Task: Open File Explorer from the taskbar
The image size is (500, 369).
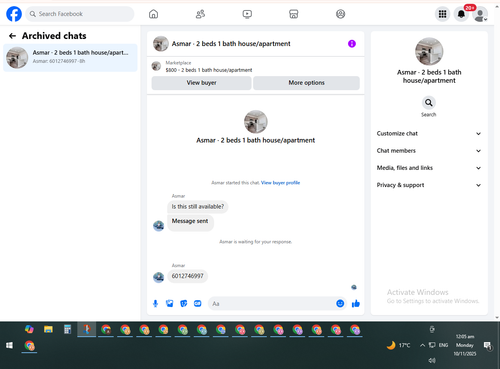Action: (x=48, y=329)
